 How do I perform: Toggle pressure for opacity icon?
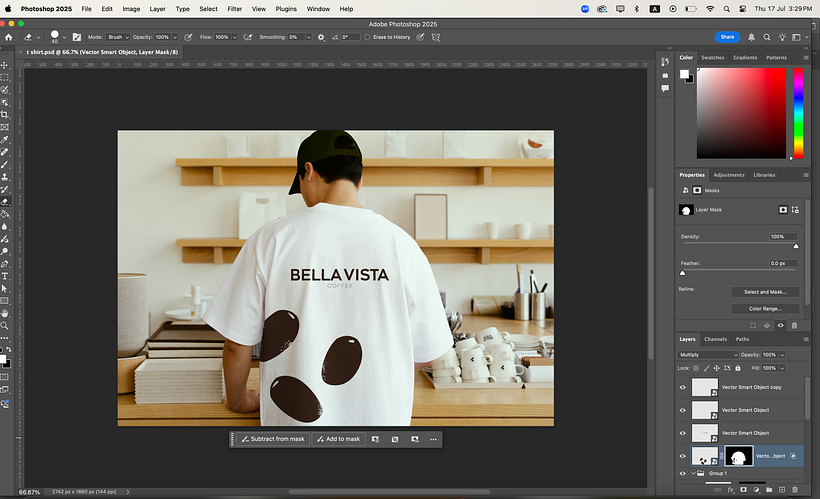pos(188,37)
